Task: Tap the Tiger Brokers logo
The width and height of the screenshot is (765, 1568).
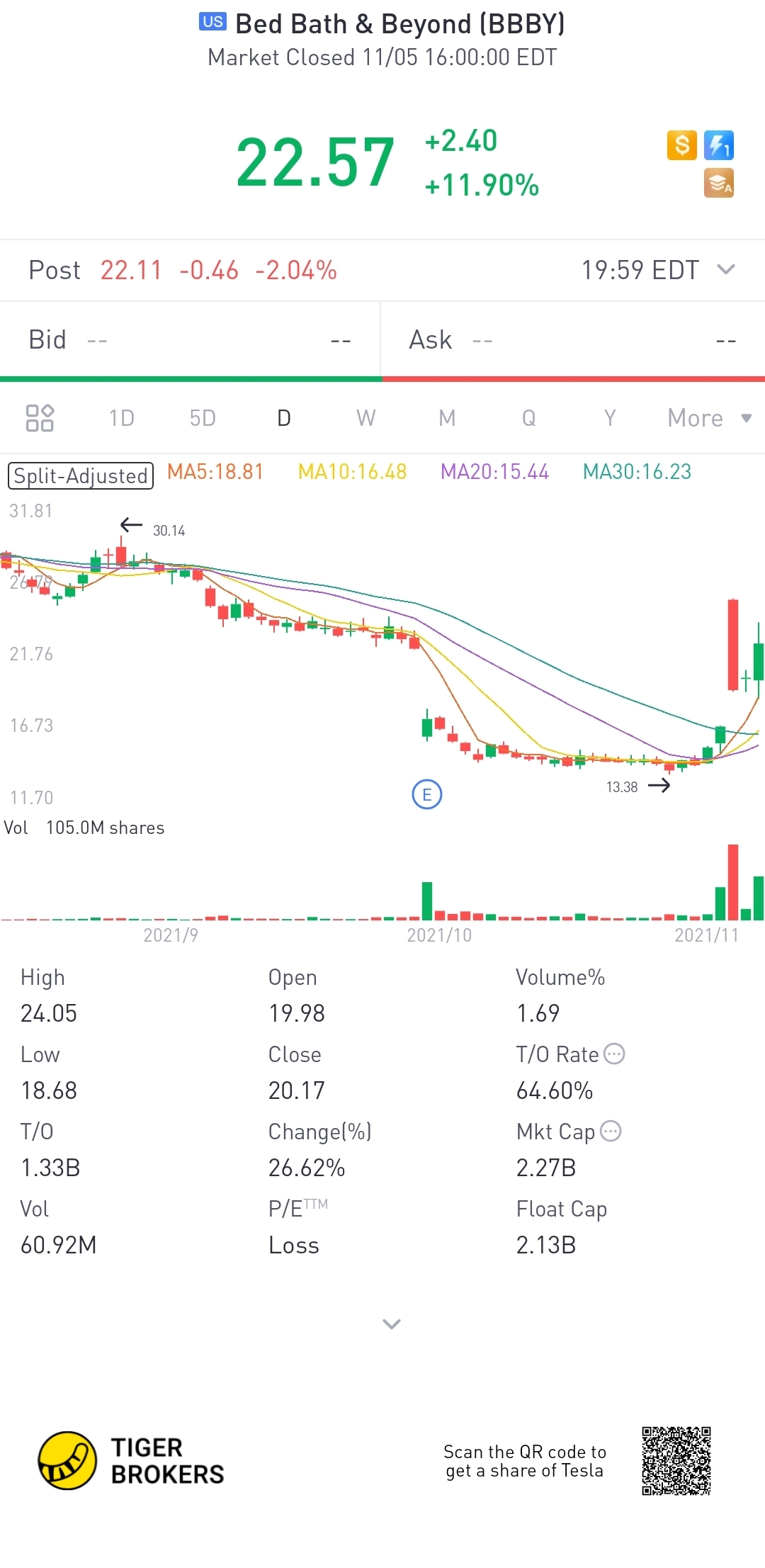Action: point(131,1461)
